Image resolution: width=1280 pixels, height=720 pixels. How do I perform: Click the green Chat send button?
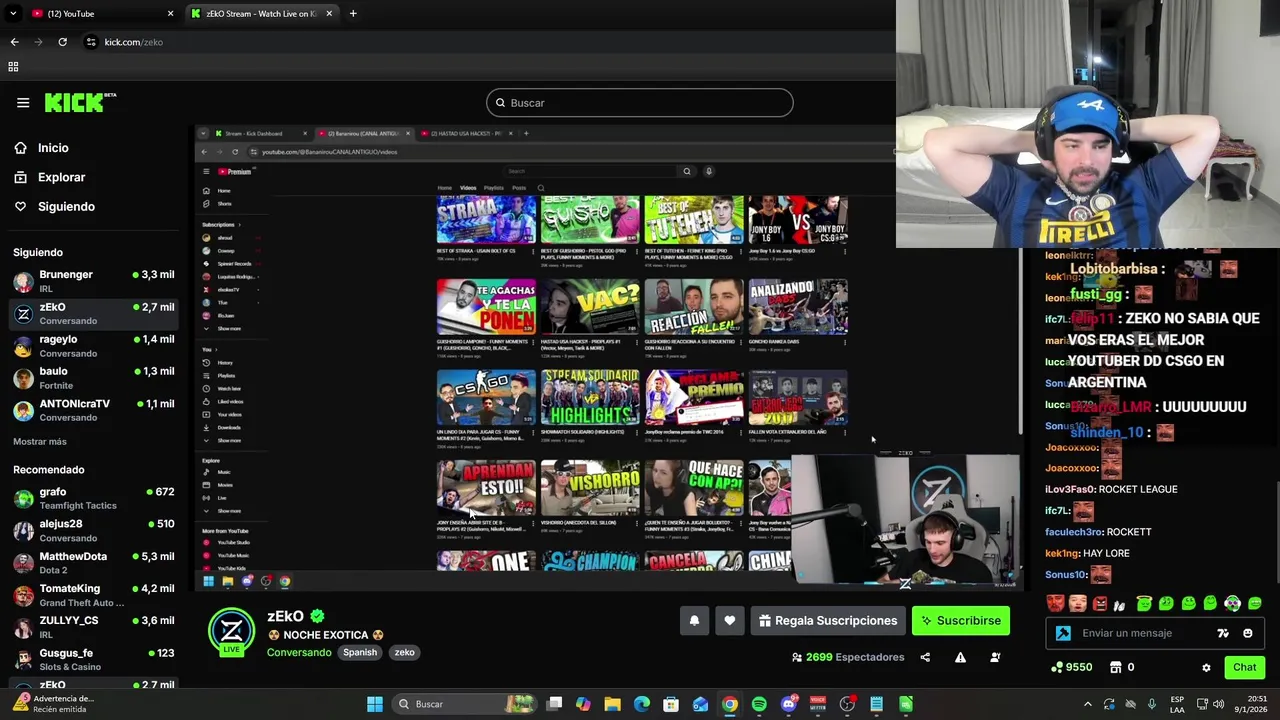pos(1244,667)
